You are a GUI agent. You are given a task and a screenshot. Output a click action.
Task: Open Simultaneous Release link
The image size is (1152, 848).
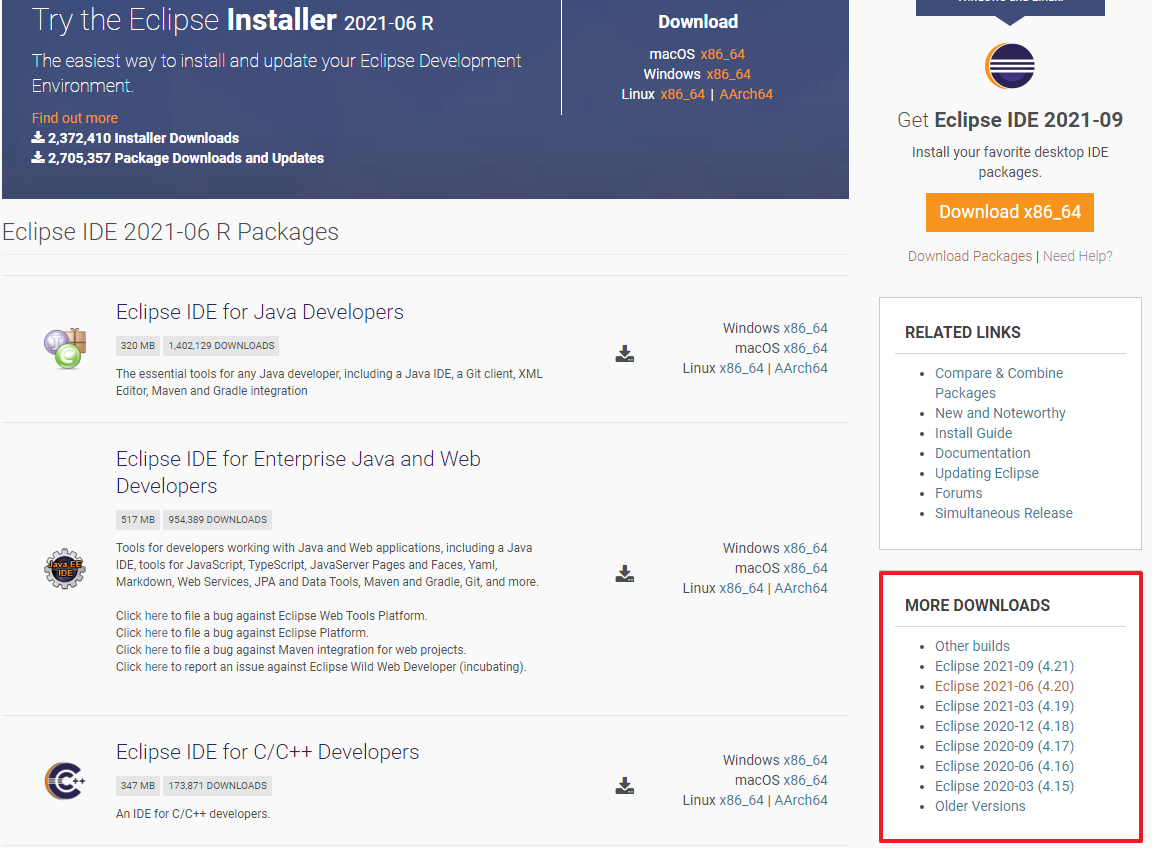click(x=1004, y=513)
